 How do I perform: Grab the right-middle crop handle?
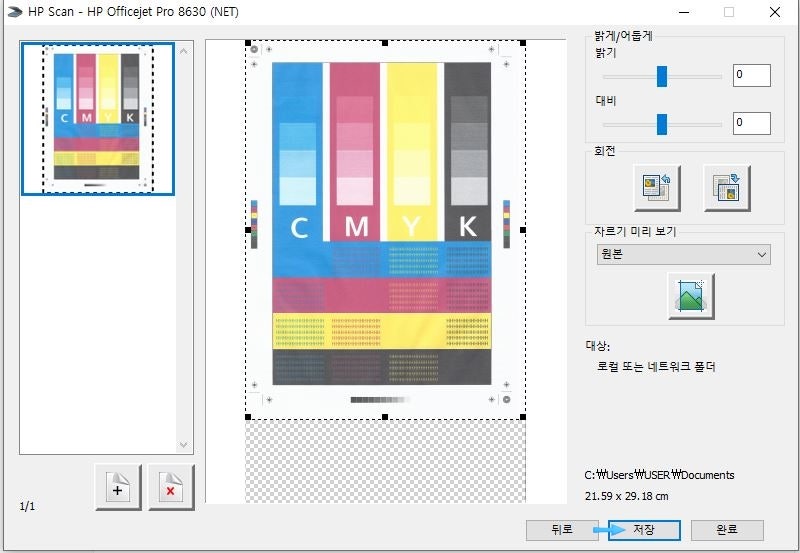coord(523,230)
